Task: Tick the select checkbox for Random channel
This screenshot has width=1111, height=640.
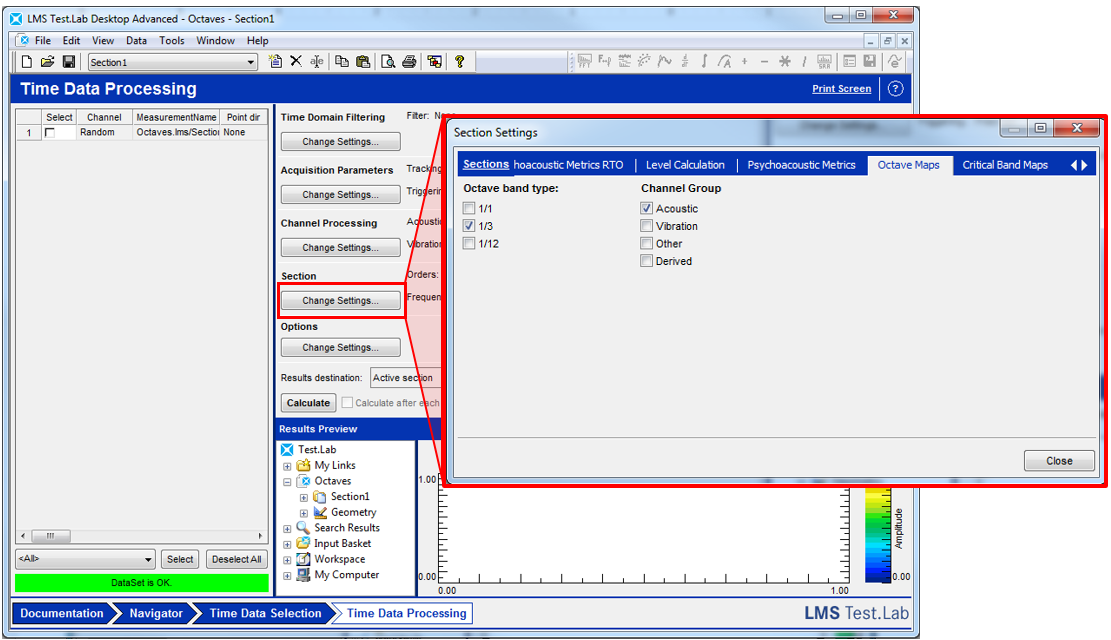Action: [50, 133]
